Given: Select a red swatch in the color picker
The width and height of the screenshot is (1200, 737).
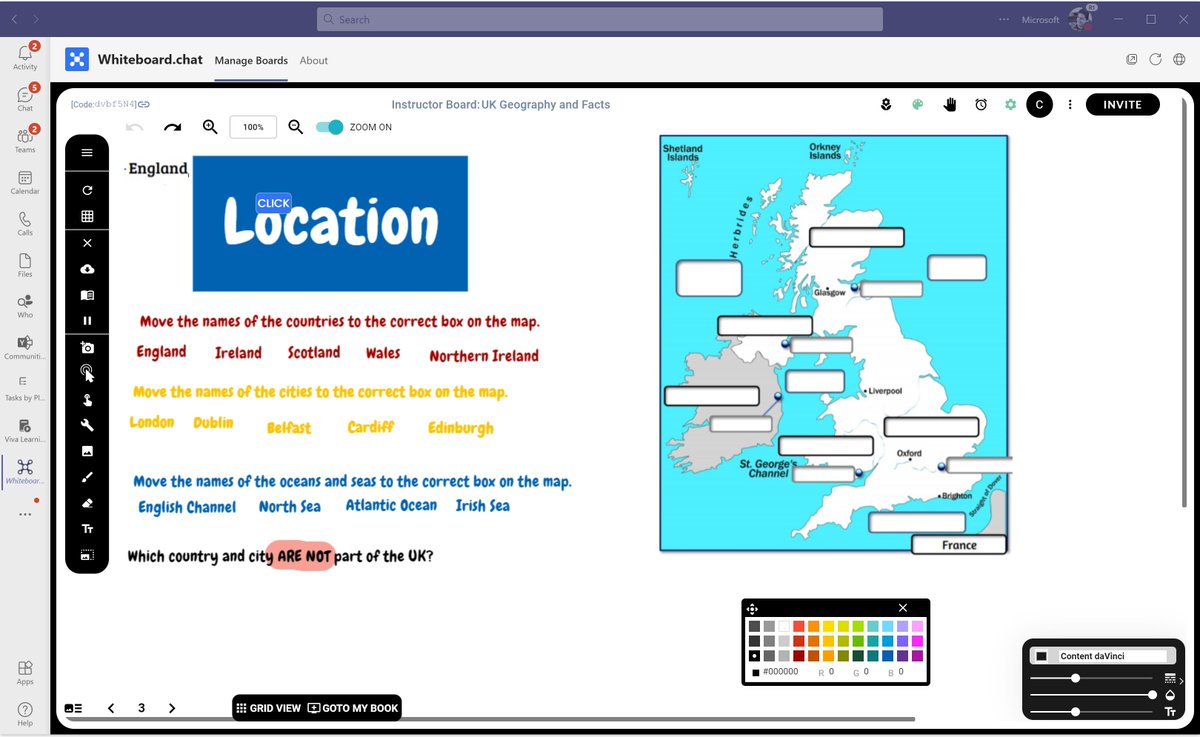Looking at the screenshot, I should tap(800, 626).
